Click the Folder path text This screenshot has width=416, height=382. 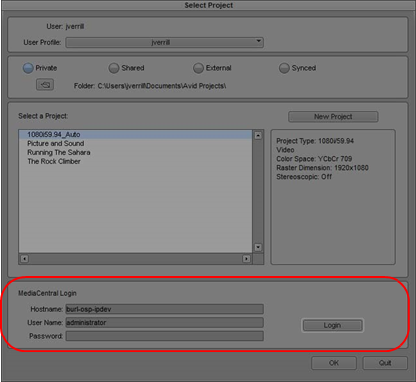tap(150, 86)
